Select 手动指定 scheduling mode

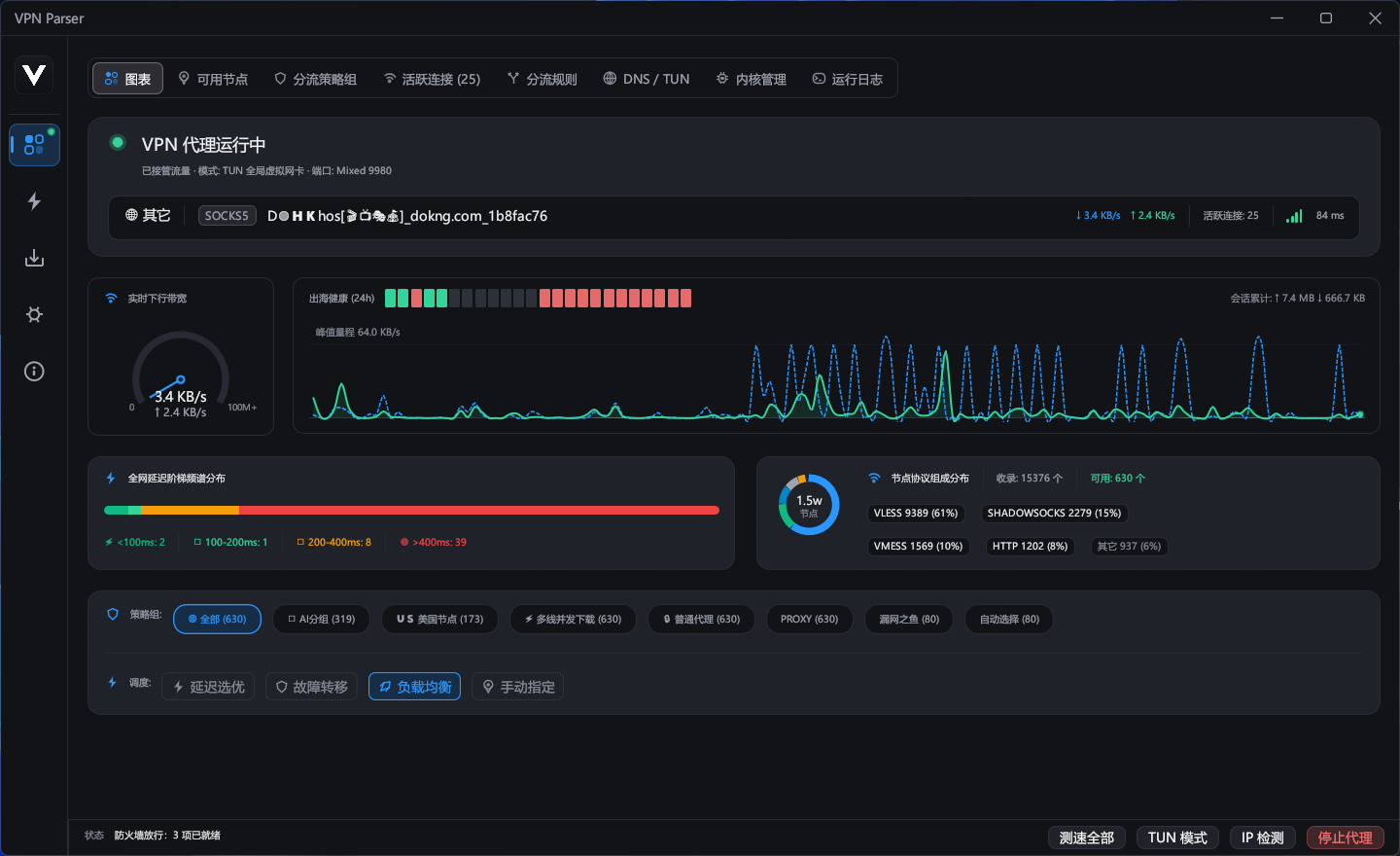pos(518,687)
